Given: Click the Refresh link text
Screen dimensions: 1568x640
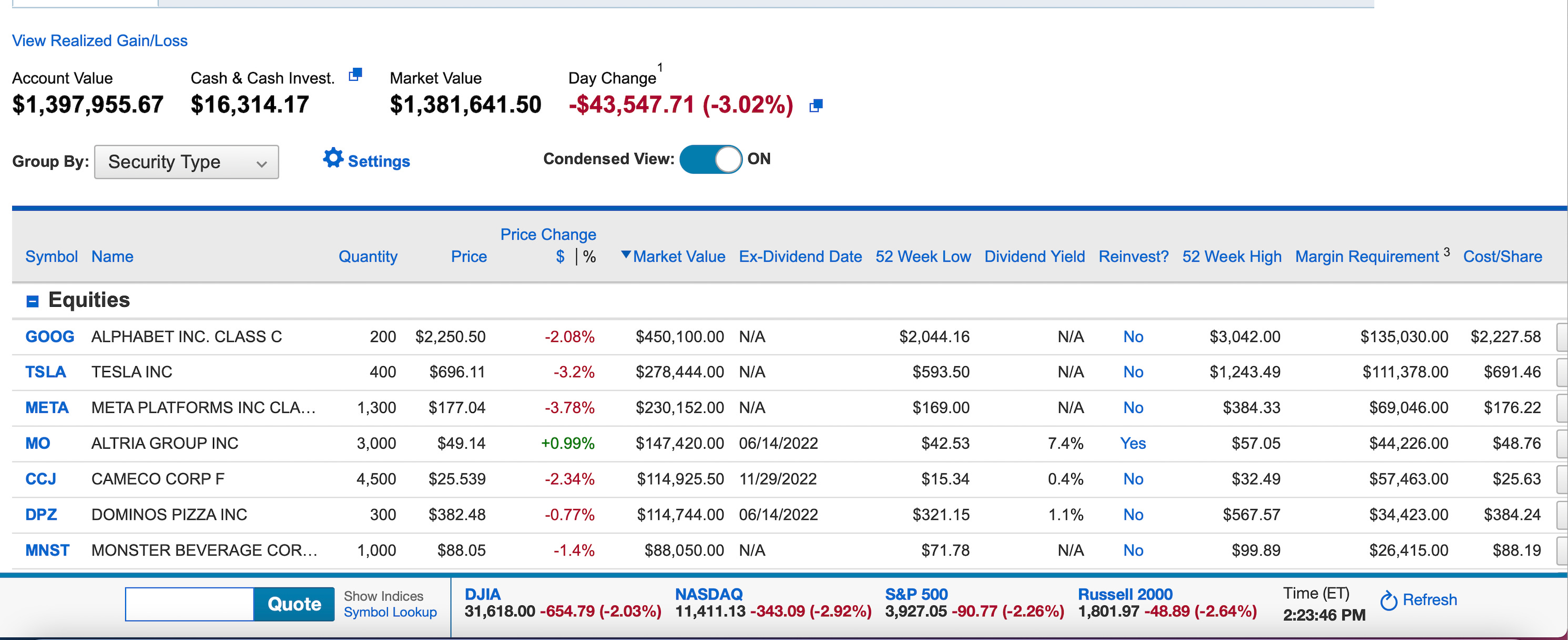Looking at the screenshot, I should pyautogui.click(x=1429, y=601).
